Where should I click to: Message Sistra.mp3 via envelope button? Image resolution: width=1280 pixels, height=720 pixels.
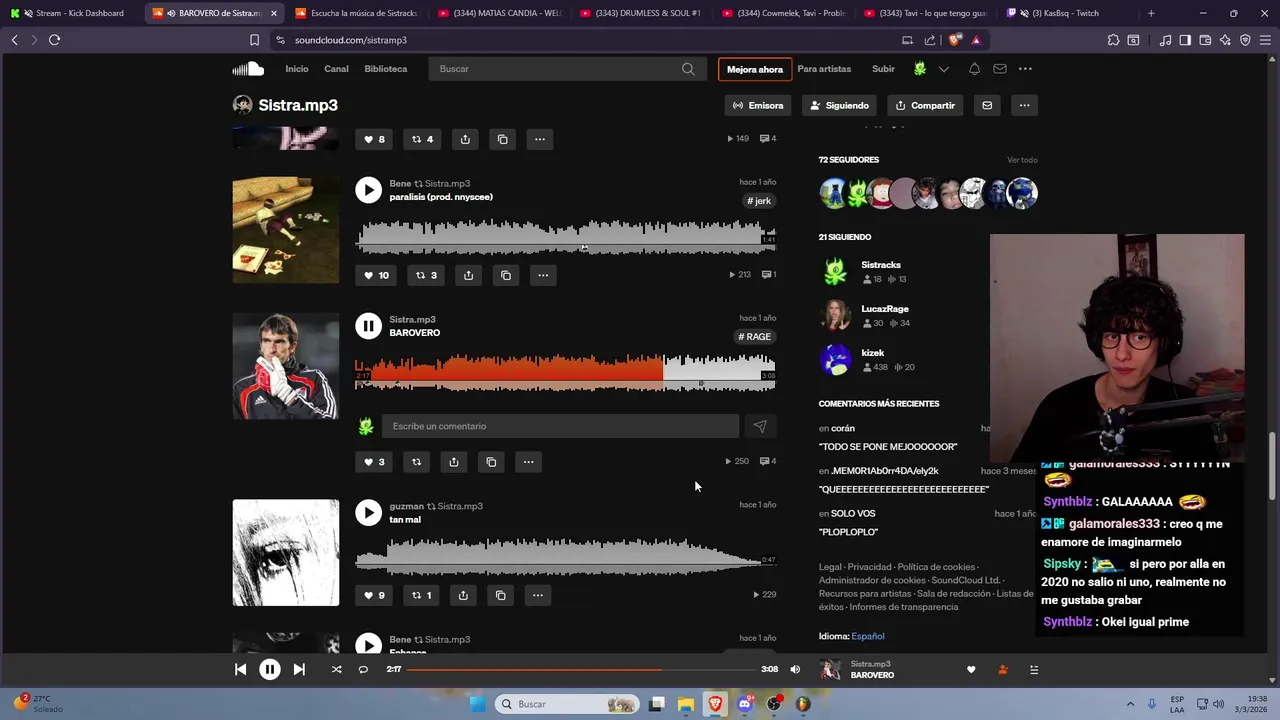point(987,105)
